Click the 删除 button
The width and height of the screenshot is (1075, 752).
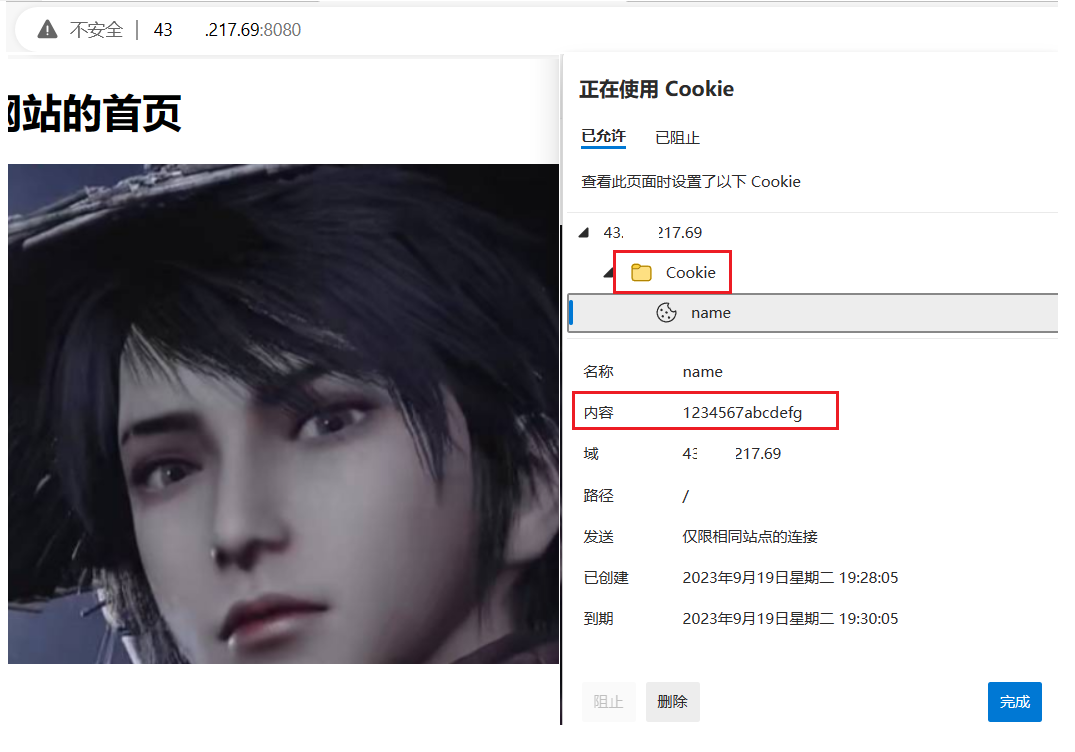[x=673, y=701]
